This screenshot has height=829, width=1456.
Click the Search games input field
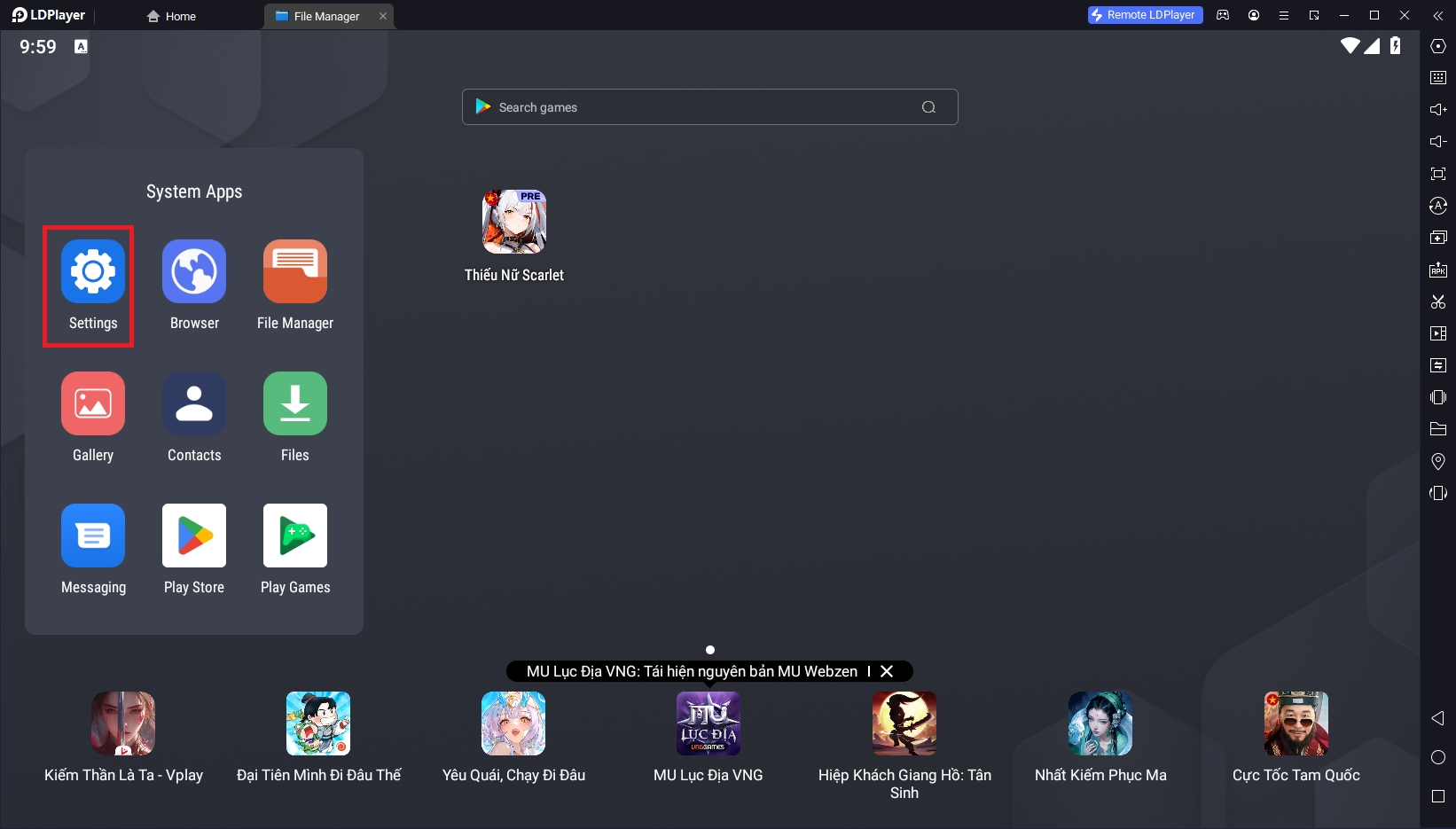(x=701, y=107)
